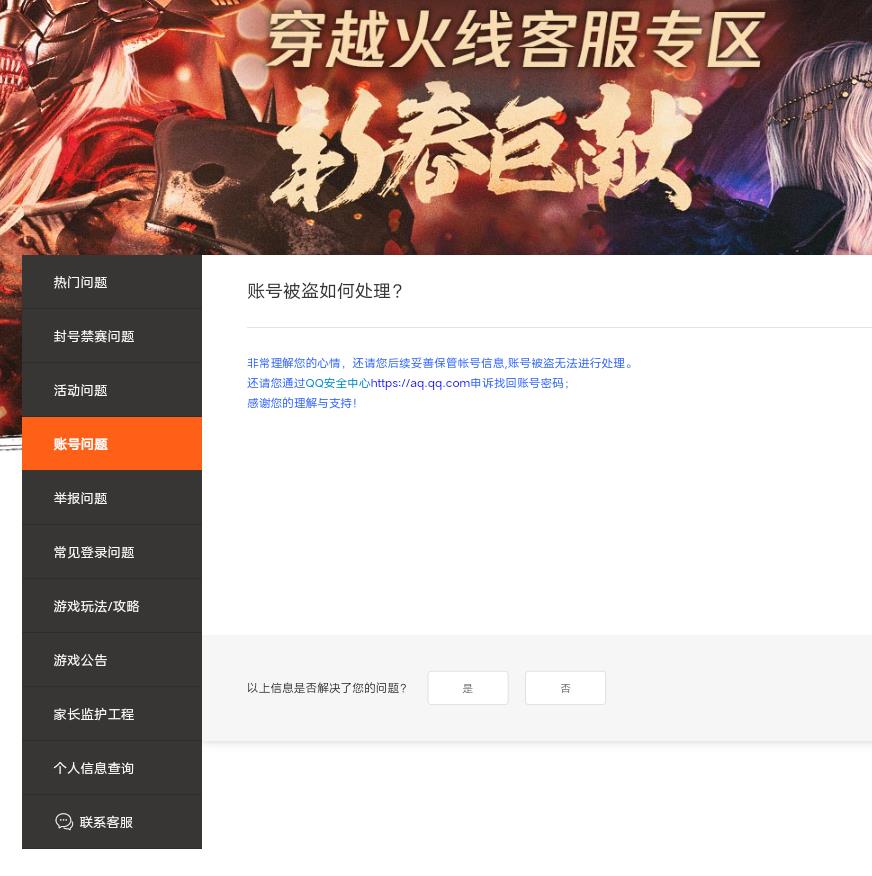
Task: Select 家长监护工程 in the sidebar
Action: pos(93,714)
